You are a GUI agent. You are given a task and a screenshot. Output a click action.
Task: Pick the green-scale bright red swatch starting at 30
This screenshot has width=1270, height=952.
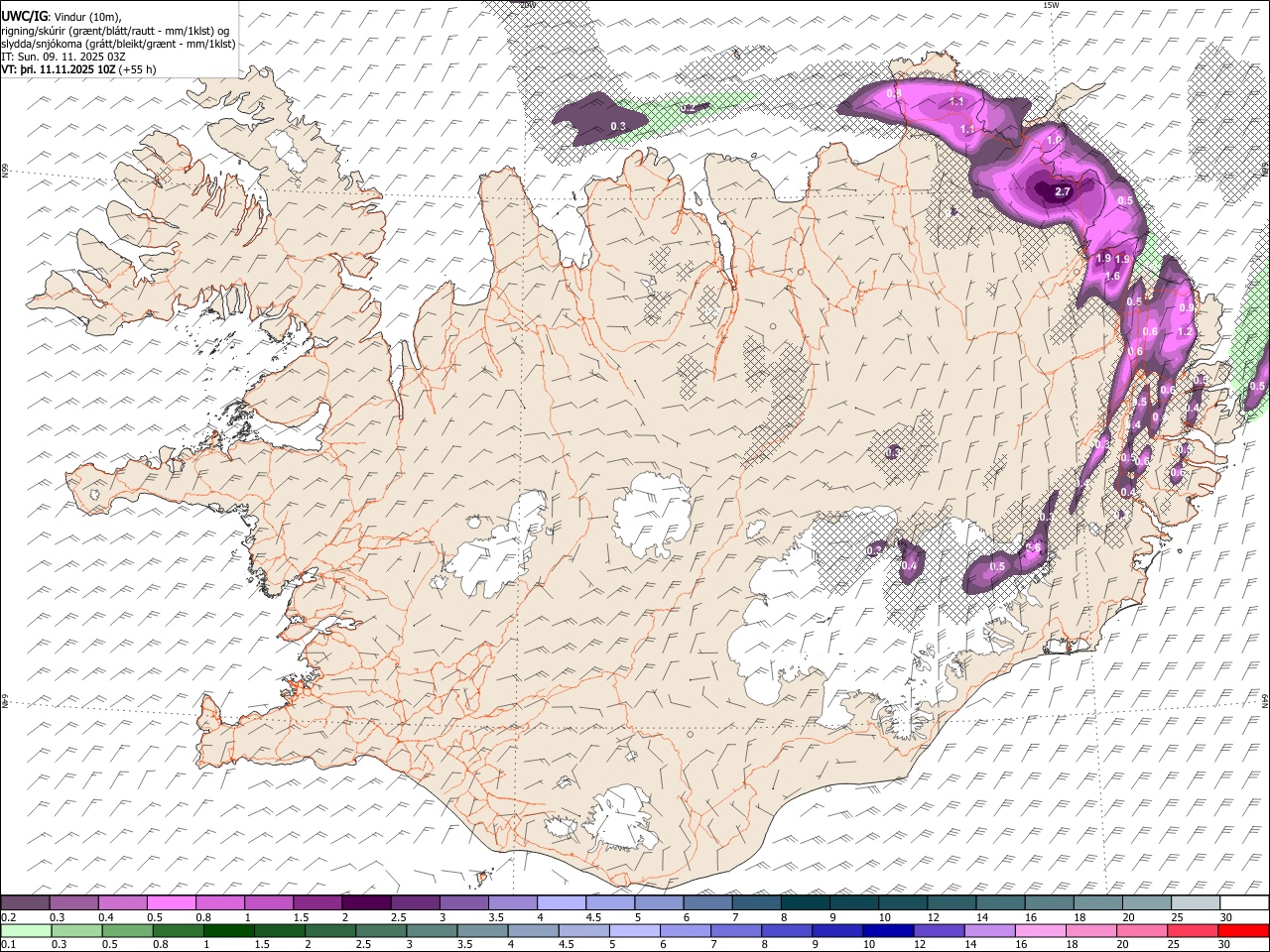[x=1243, y=930]
